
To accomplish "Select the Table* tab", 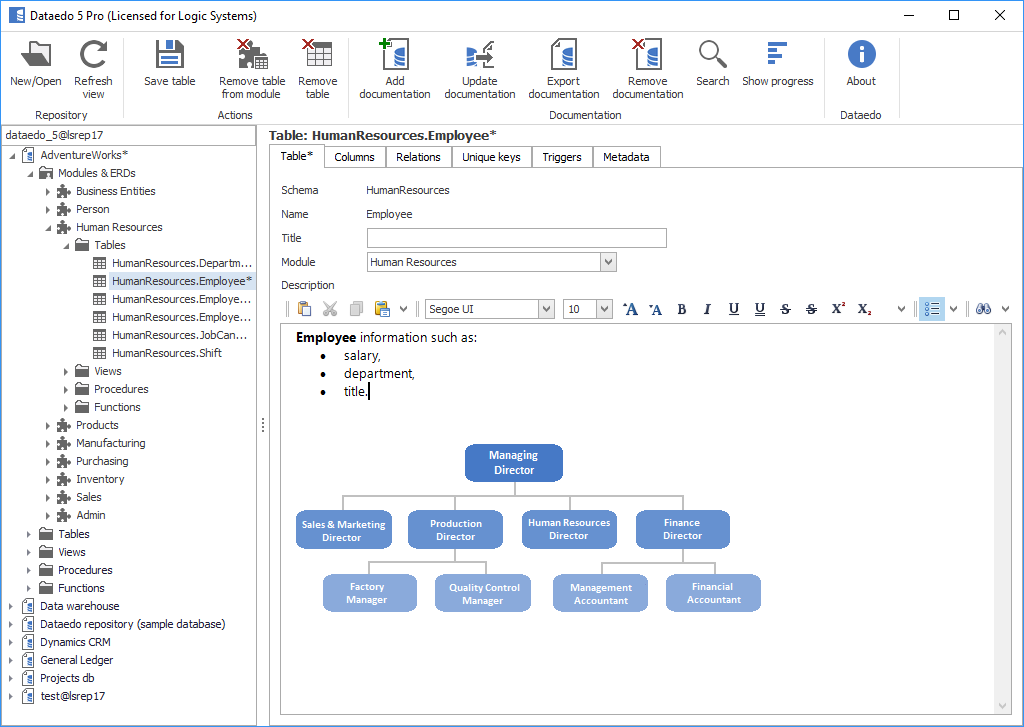I will 296,156.
